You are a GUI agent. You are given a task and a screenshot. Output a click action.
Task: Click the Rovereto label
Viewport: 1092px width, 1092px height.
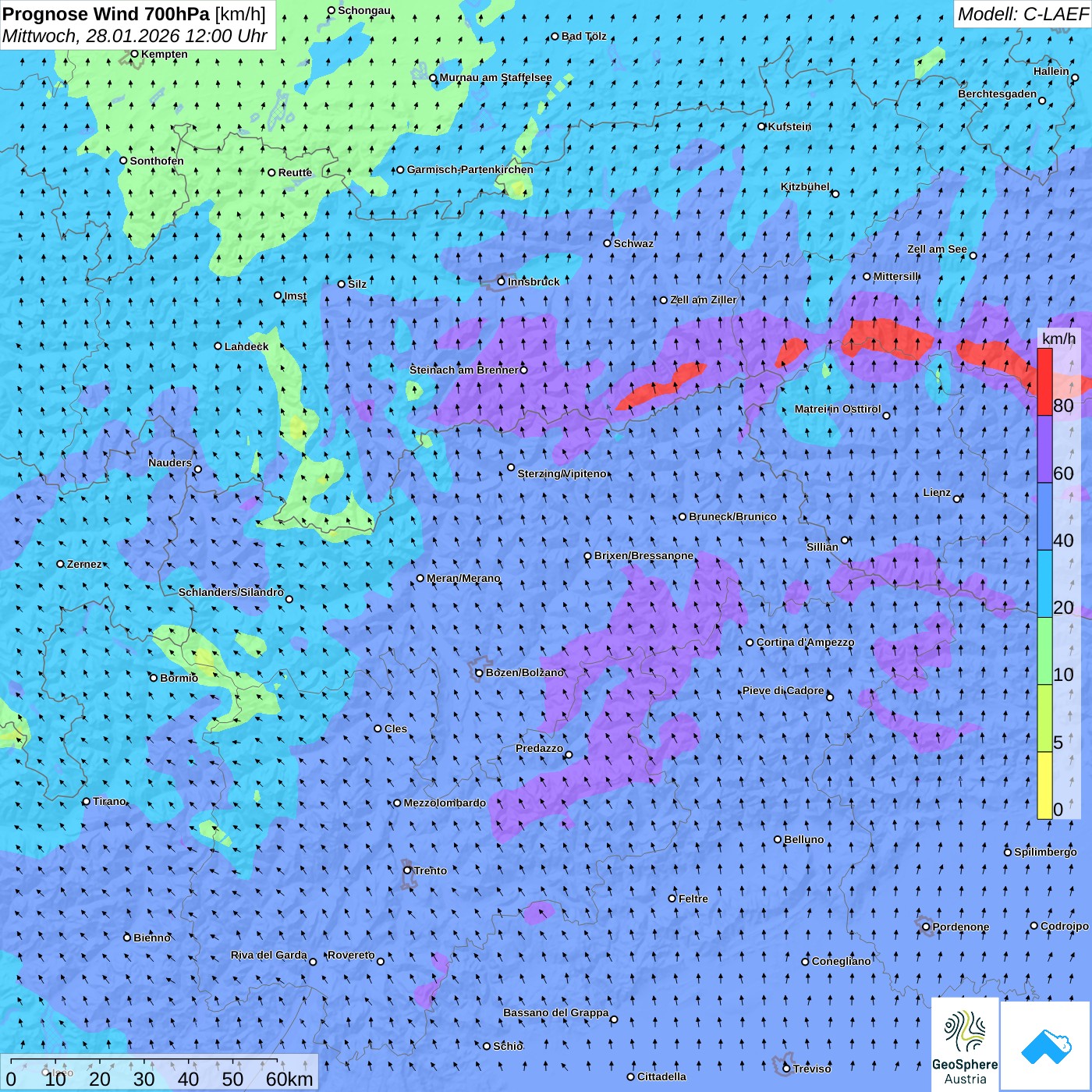coord(351,955)
